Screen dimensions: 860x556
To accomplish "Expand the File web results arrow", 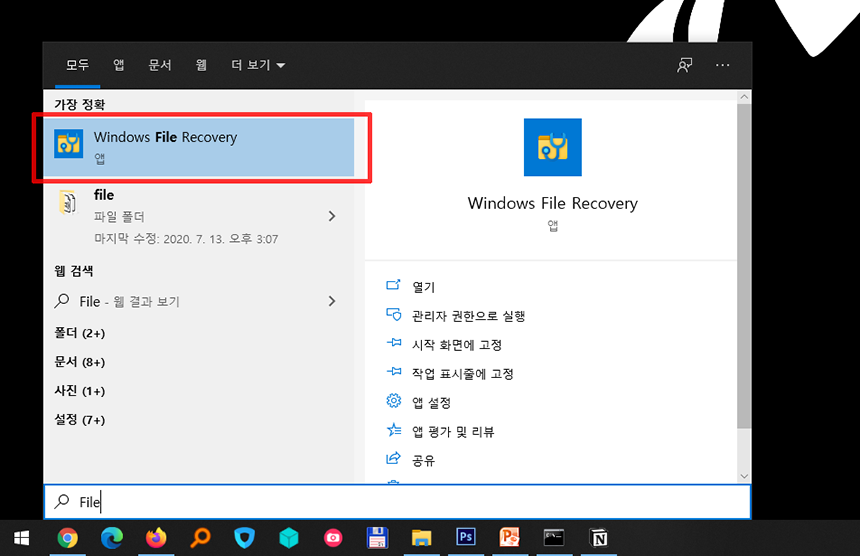I will 332,301.
